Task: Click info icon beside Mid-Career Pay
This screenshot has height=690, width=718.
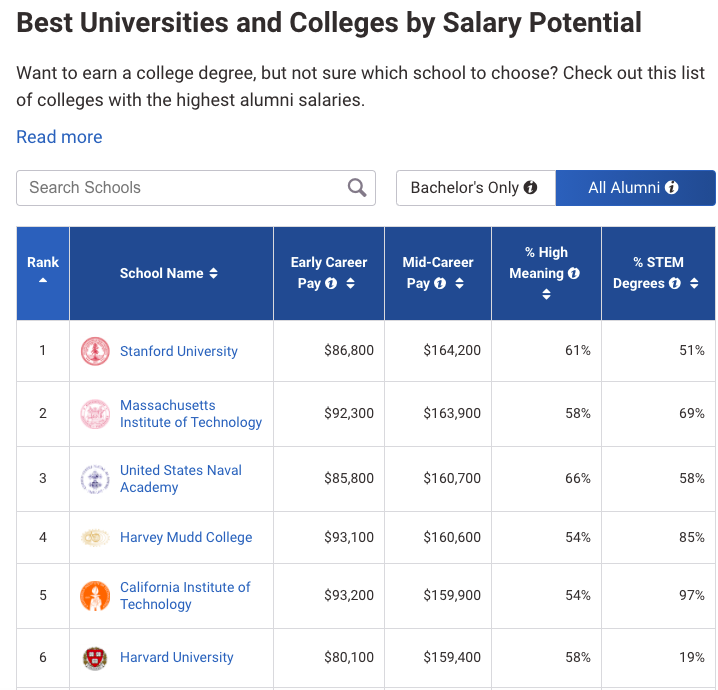Action: 440,283
